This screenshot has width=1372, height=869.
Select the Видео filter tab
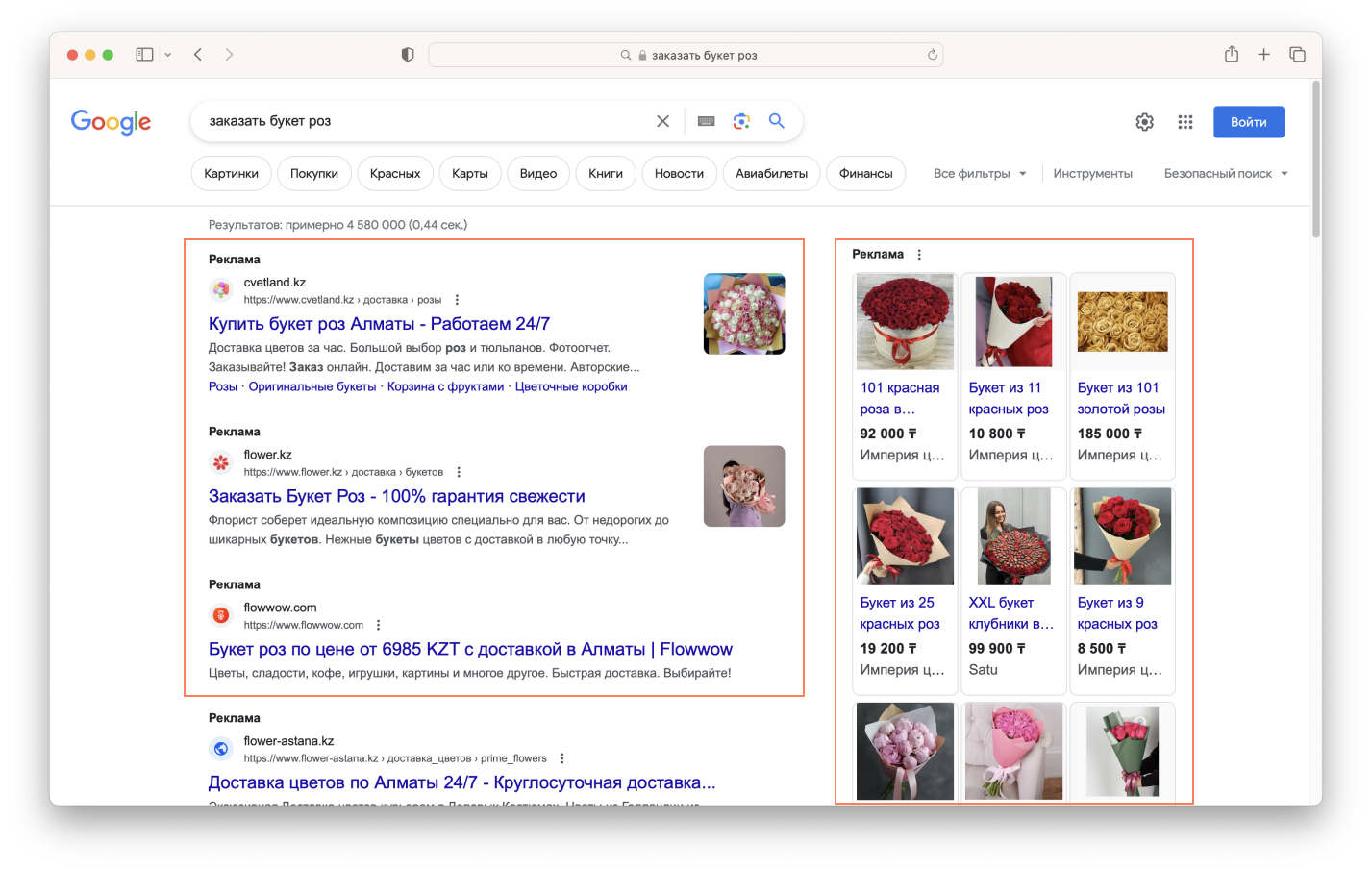[x=538, y=173]
